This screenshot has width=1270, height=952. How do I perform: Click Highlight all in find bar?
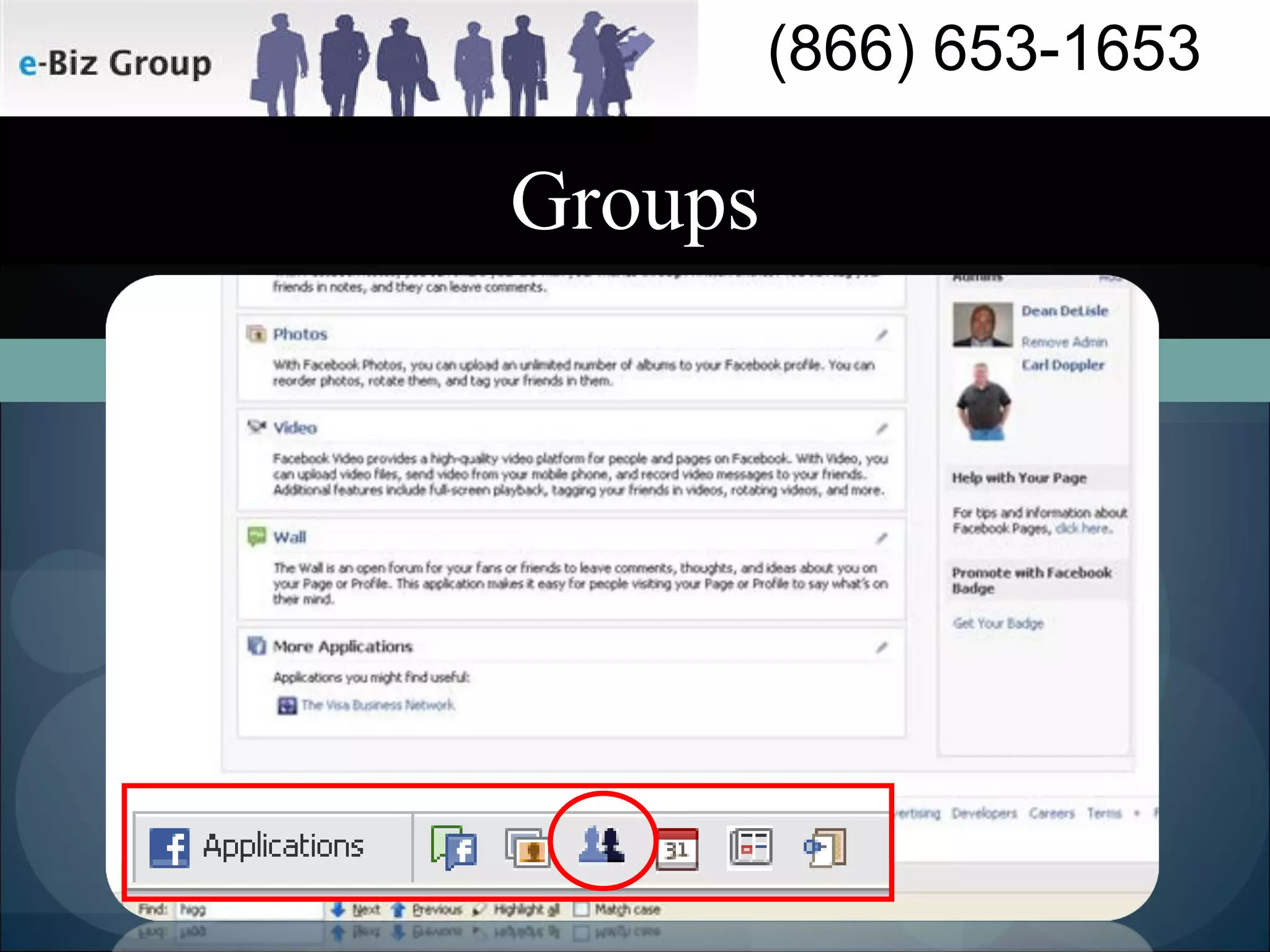[x=516, y=909]
